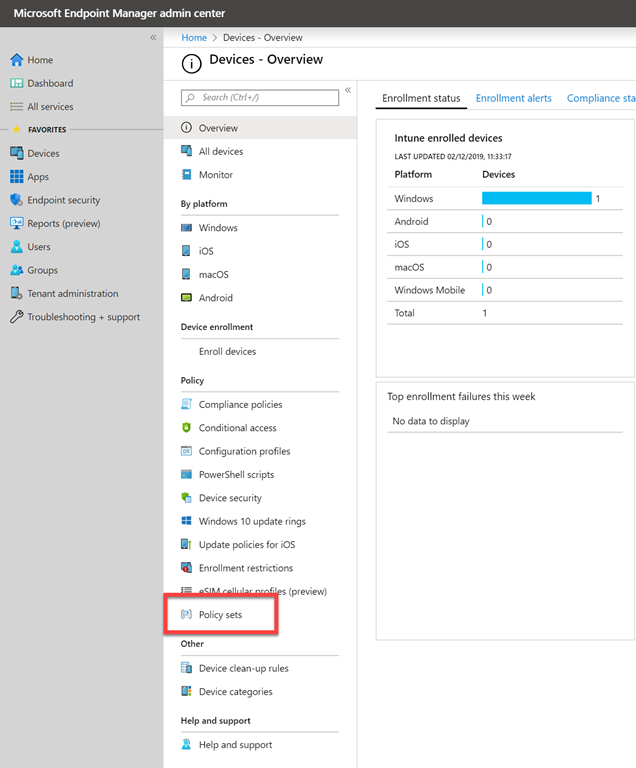
Task: Click the Windows enrolled devices bar
Action: point(537,199)
